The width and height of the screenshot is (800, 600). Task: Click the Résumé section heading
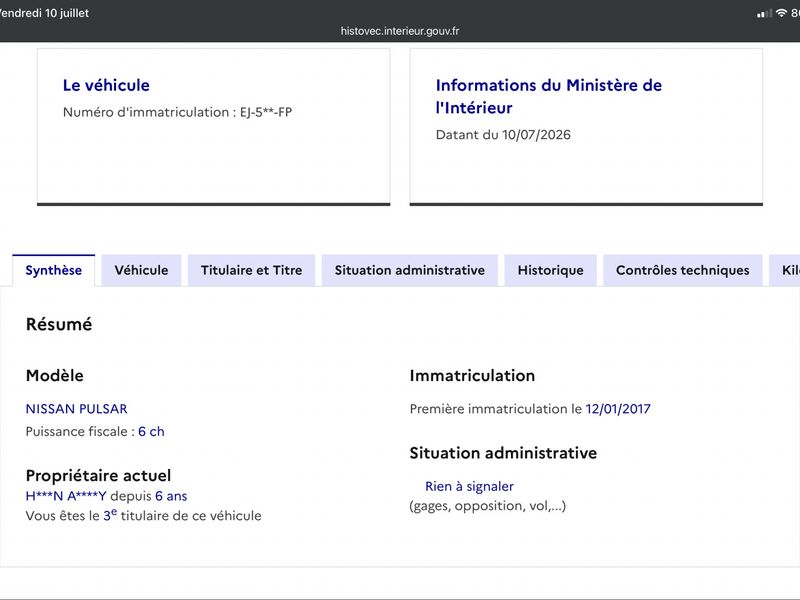(x=59, y=324)
